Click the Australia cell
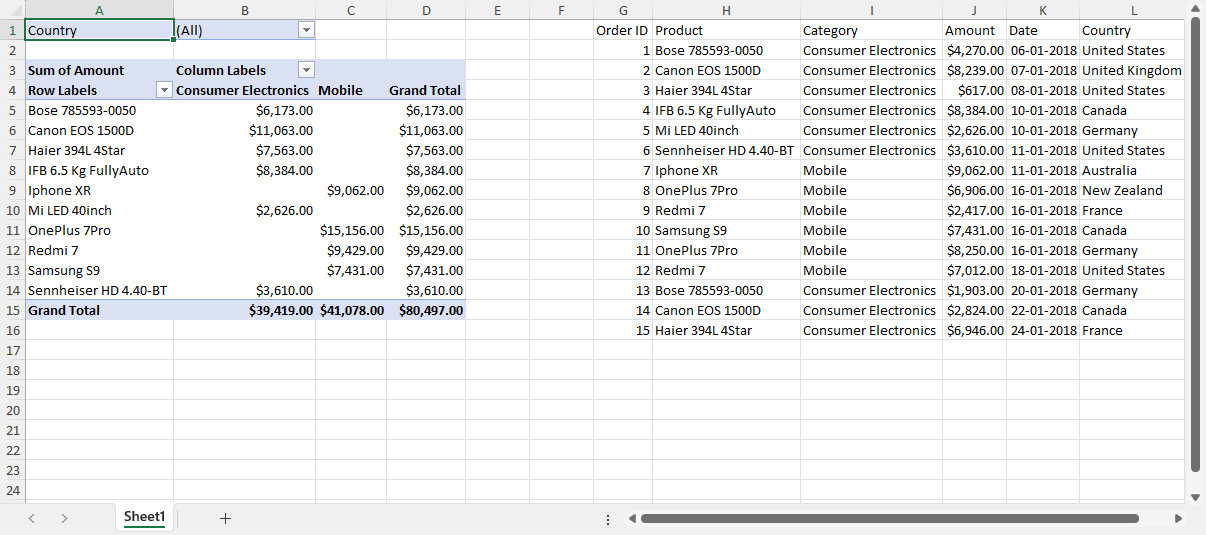 click(1134, 170)
